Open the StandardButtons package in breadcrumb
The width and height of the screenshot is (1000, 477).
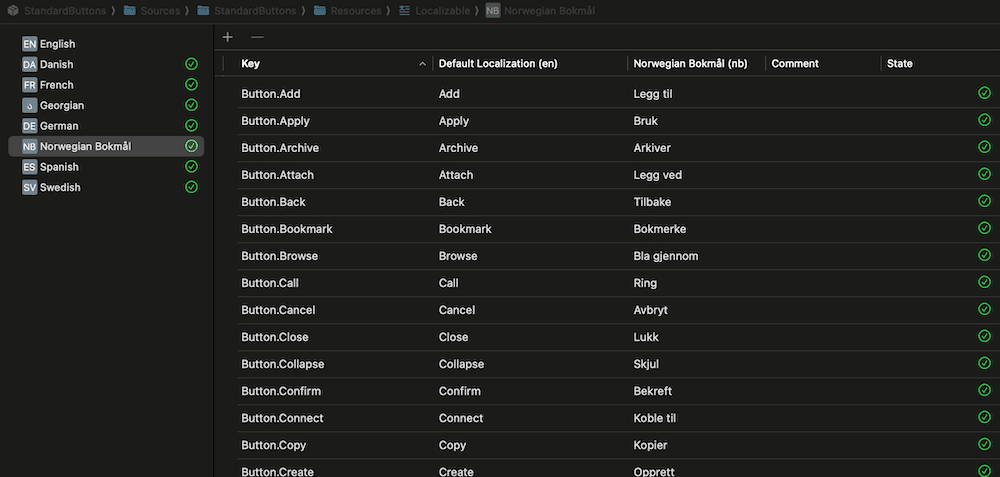pyautogui.click(x=65, y=11)
